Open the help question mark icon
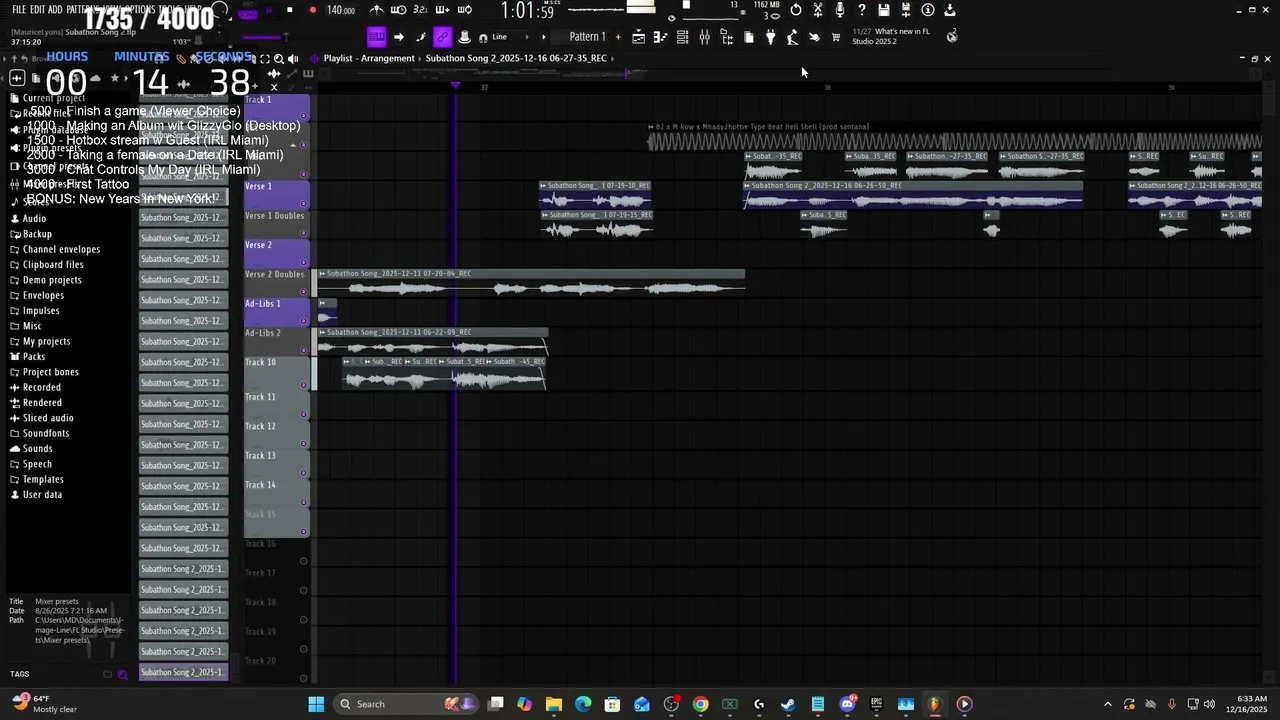This screenshot has width=1280, height=720. (x=862, y=10)
